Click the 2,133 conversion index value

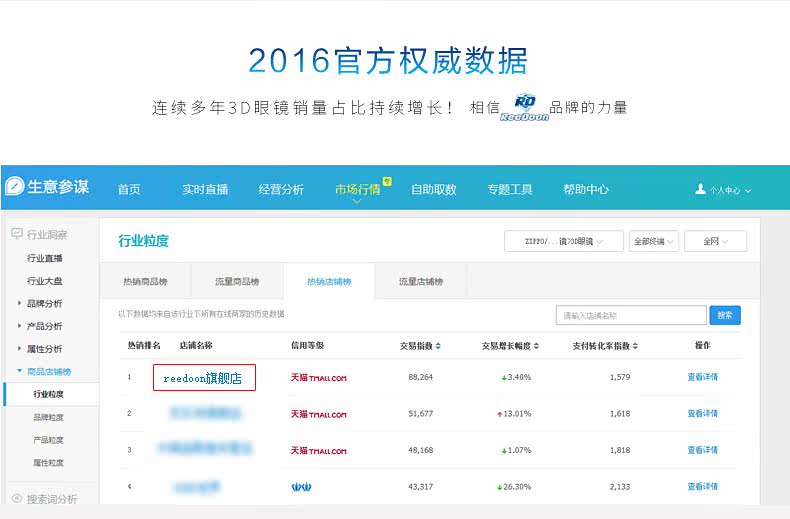pyautogui.click(x=620, y=487)
